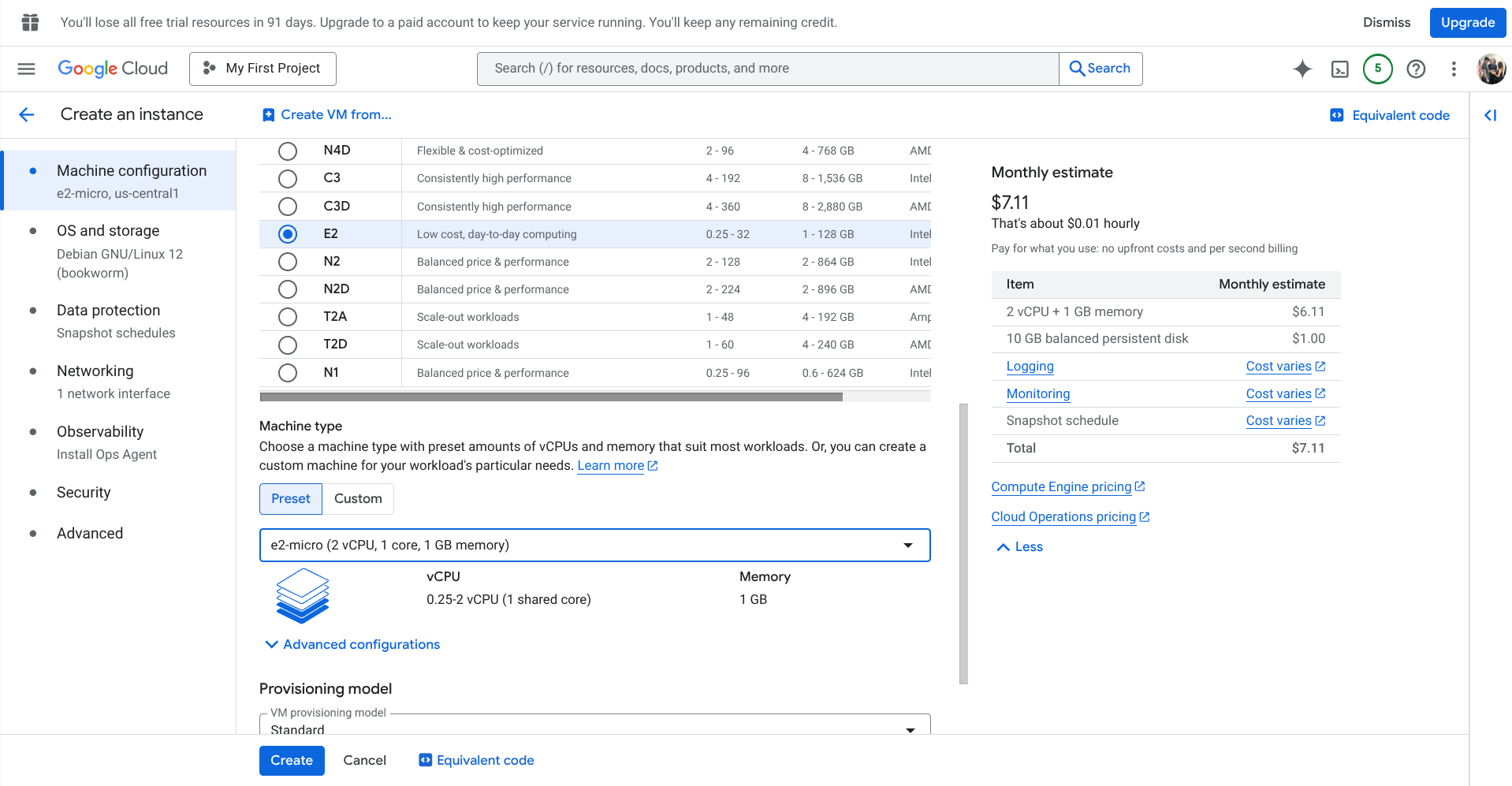Screen dimensions: 1512x786
Task: Activate the Gemini AI assistant
Action: click(1302, 69)
